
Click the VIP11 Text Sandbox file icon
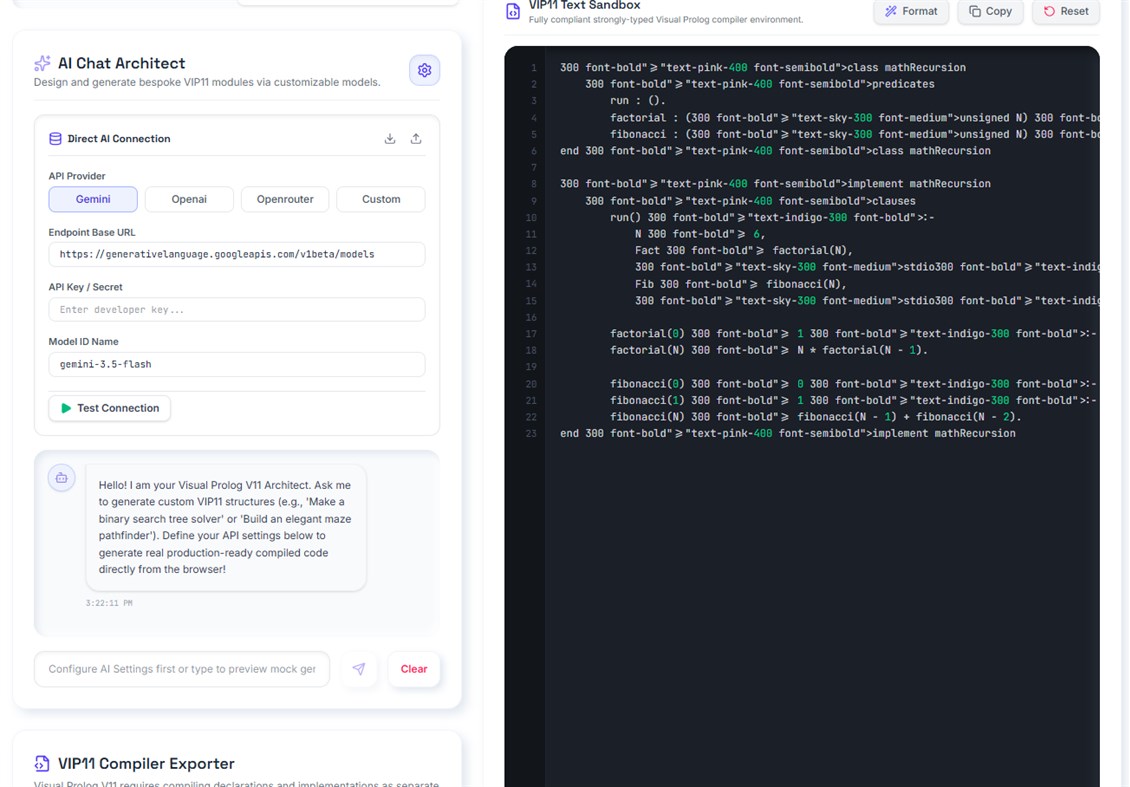(x=513, y=12)
